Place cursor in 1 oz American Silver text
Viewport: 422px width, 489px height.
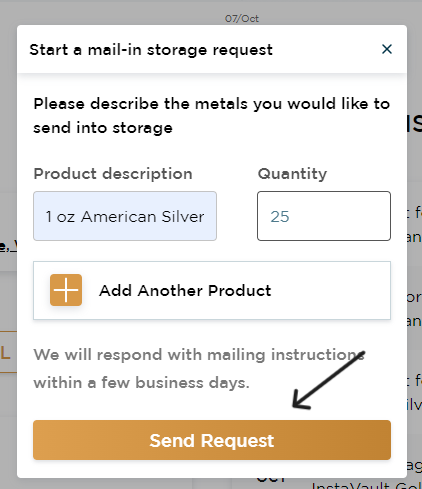click(125, 217)
